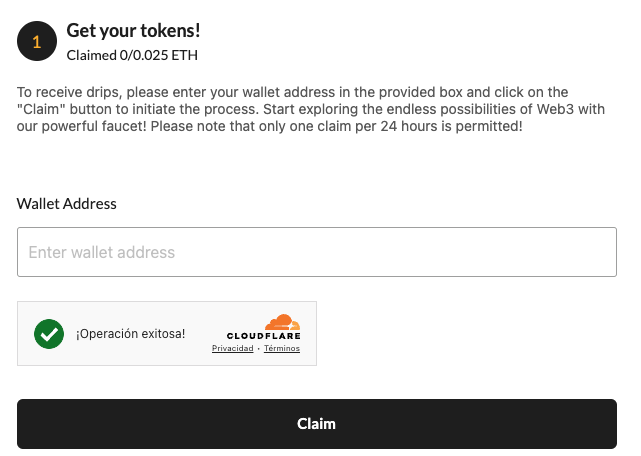
Task: Click the "Get your tokens!" heading
Action: (x=133, y=31)
